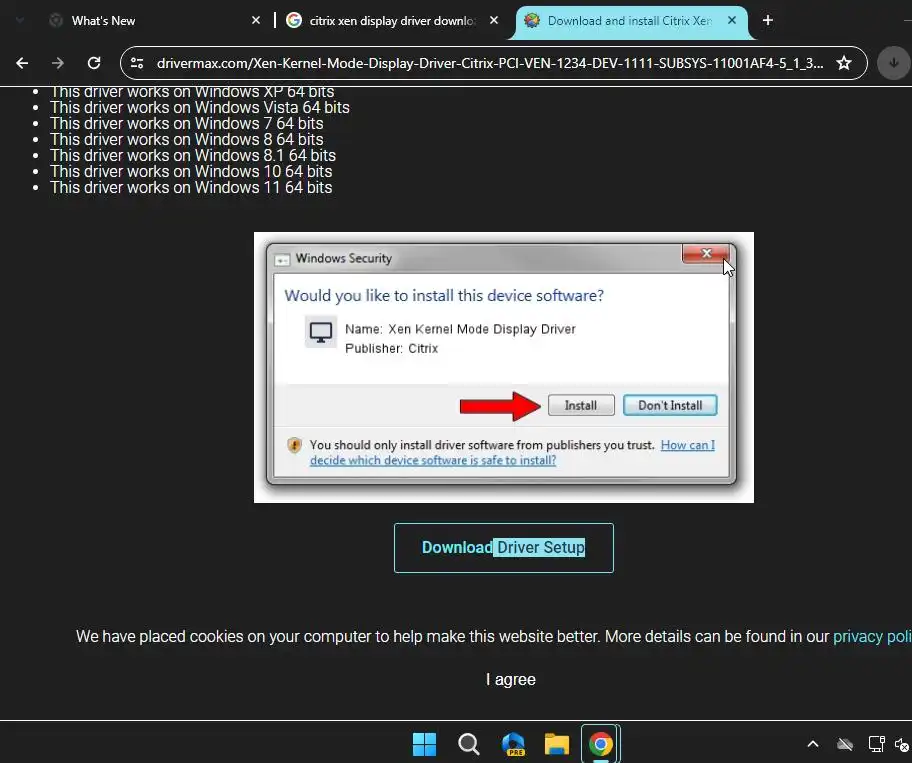Viewport: 912px width, 763px height.
Task: Switch to the What's New tab
Action: tap(154, 20)
